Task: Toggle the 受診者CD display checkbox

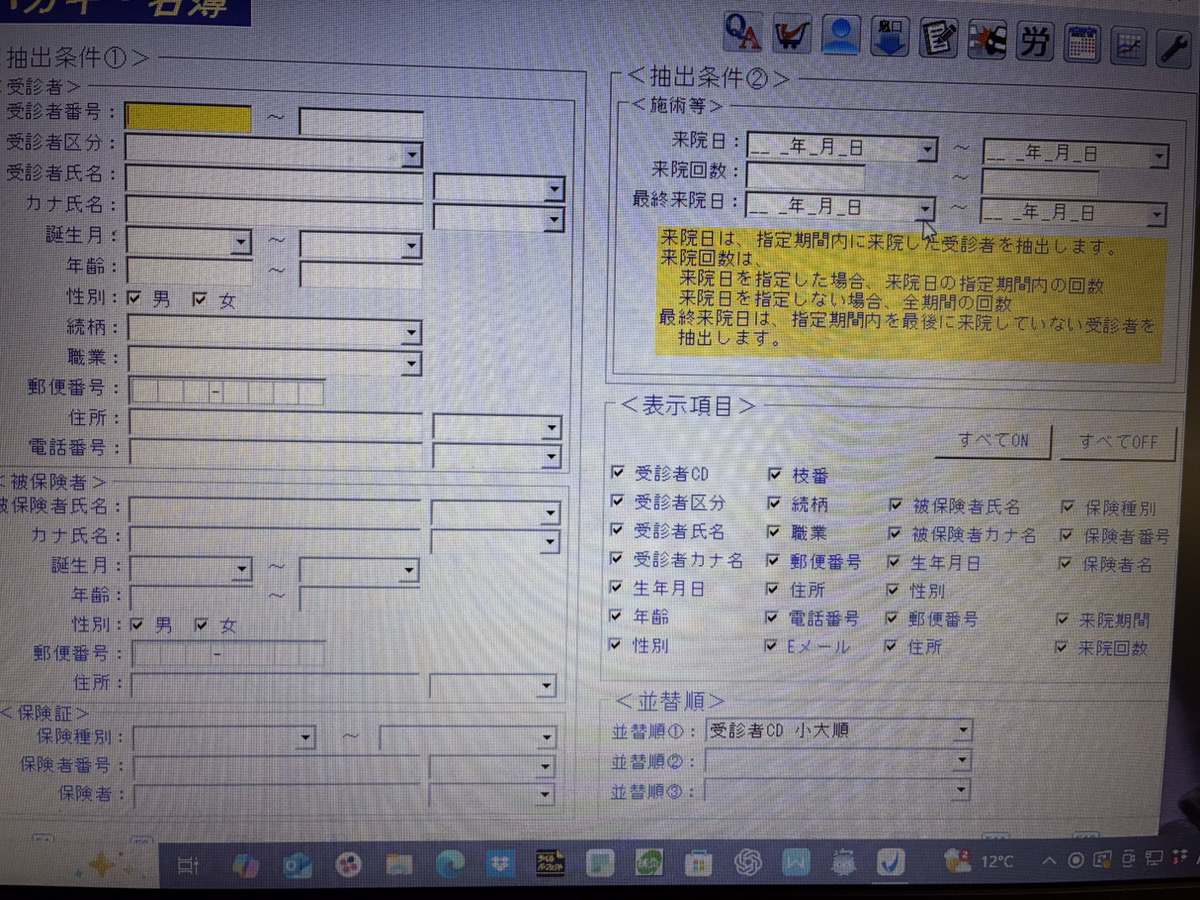Action: click(617, 472)
